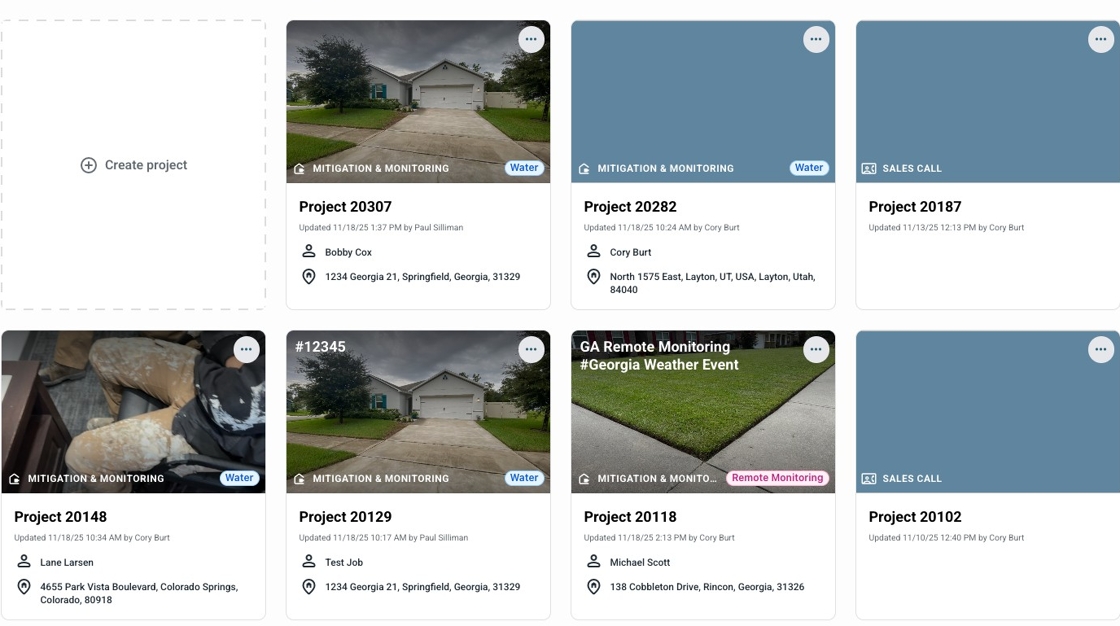Click the lawn photo thumbnail of Project 20118
This screenshot has width=1120, height=626.
click(x=703, y=412)
